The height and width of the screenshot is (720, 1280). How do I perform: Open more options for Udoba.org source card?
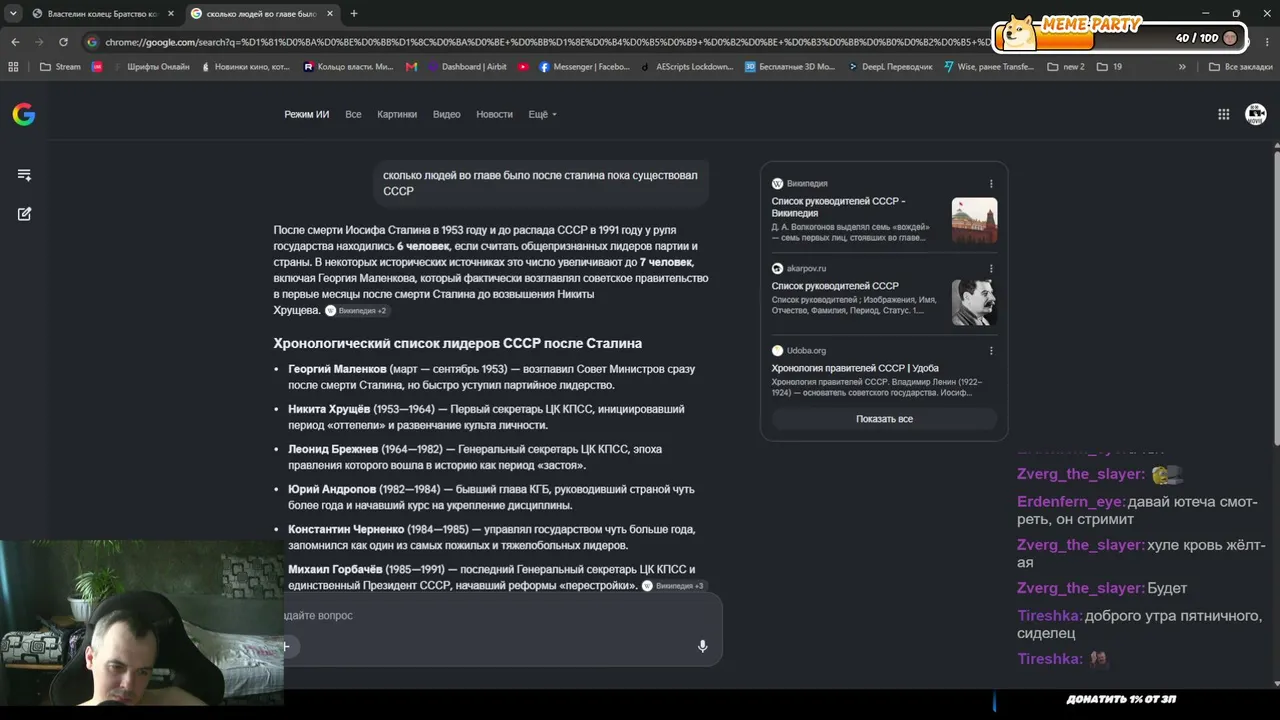pyautogui.click(x=991, y=351)
